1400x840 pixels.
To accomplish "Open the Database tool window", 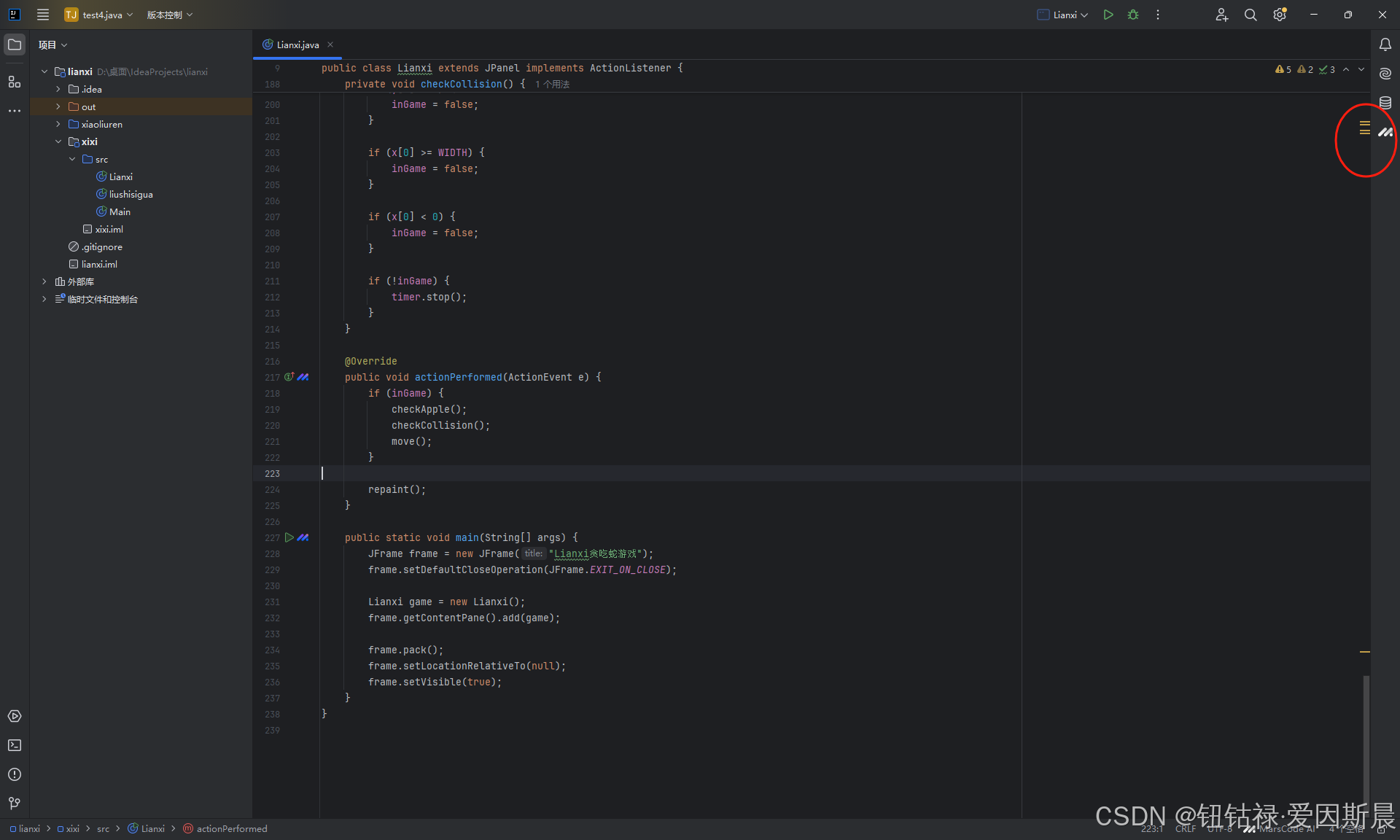I will [x=1385, y=103].
